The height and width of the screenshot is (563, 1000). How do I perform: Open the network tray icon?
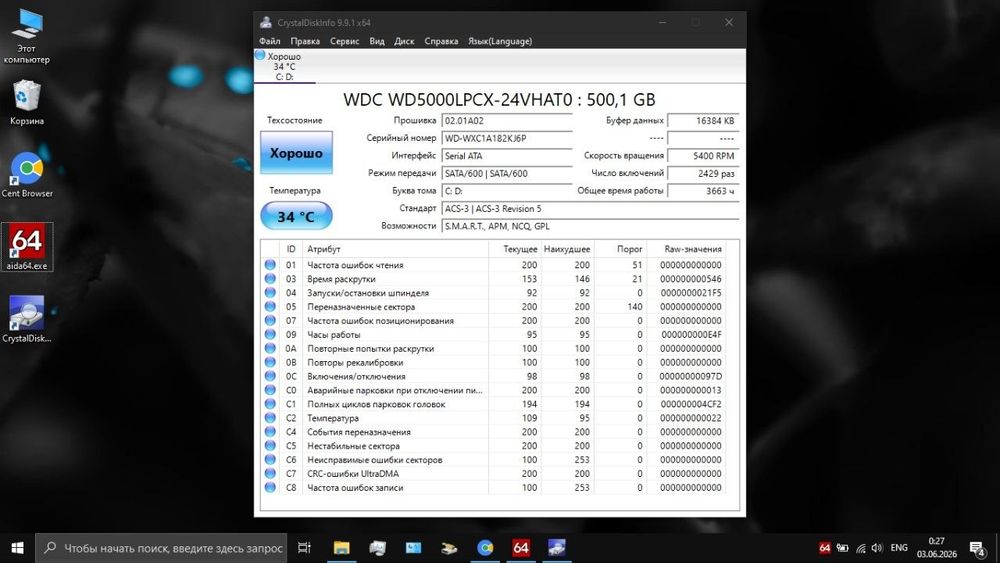click(x=860, y=548)
